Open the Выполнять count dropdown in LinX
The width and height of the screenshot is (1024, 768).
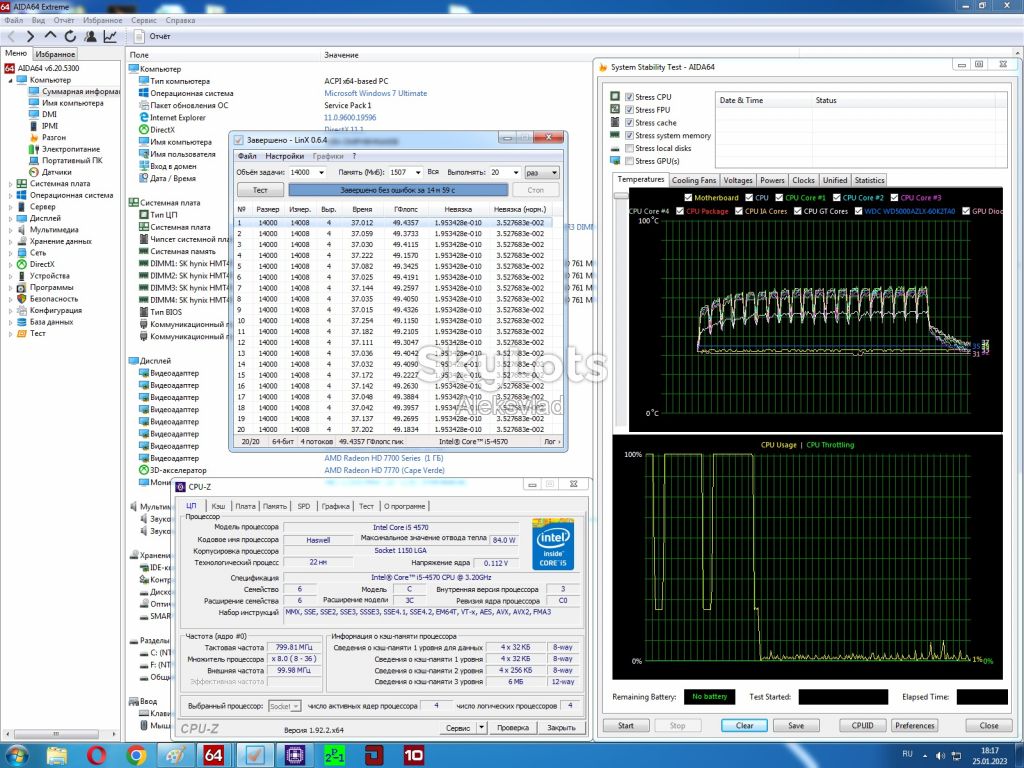(516, 172)
